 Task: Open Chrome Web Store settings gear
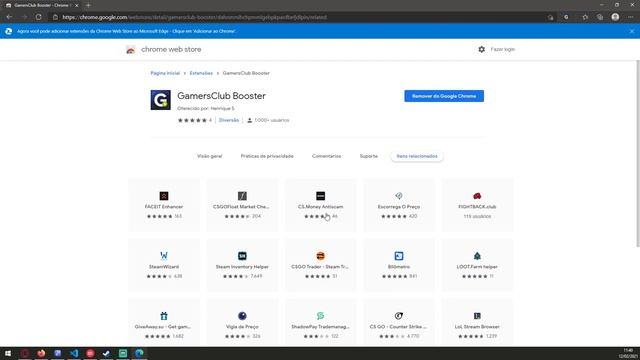point(482,49)
